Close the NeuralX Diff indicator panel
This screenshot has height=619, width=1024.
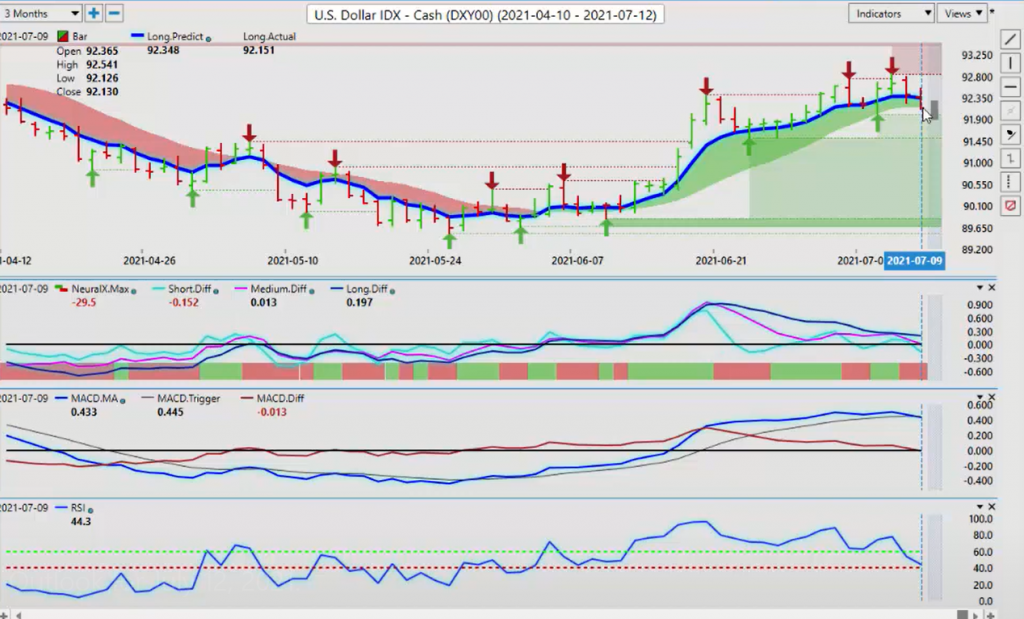pyautogui.click(x=992, y=287)
